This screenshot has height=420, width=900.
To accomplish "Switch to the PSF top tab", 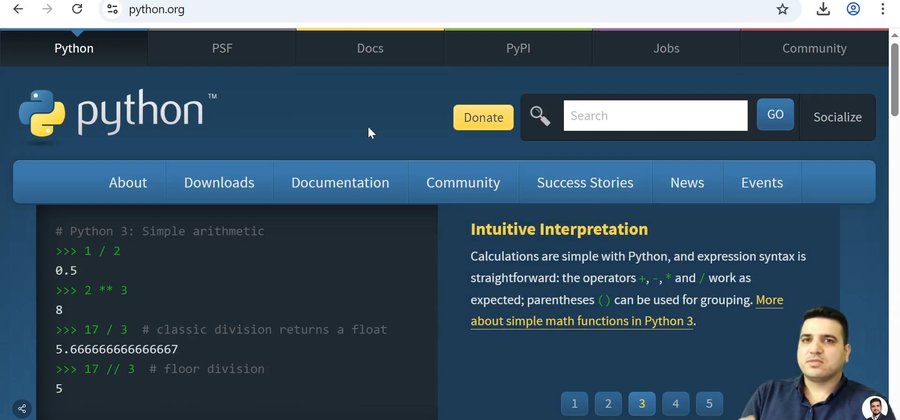I will coord(222,48).
